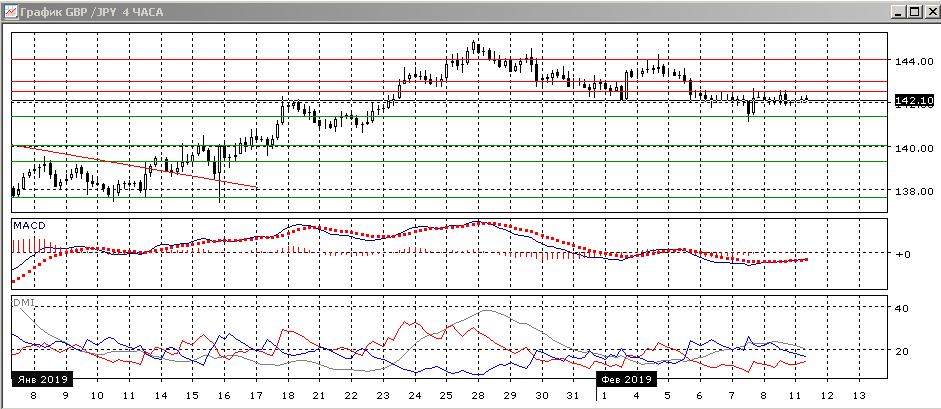This screenshot has width=941, height=409.
Task: Maximize the GBP/JPY chart window
Action: tap(912, 10)
